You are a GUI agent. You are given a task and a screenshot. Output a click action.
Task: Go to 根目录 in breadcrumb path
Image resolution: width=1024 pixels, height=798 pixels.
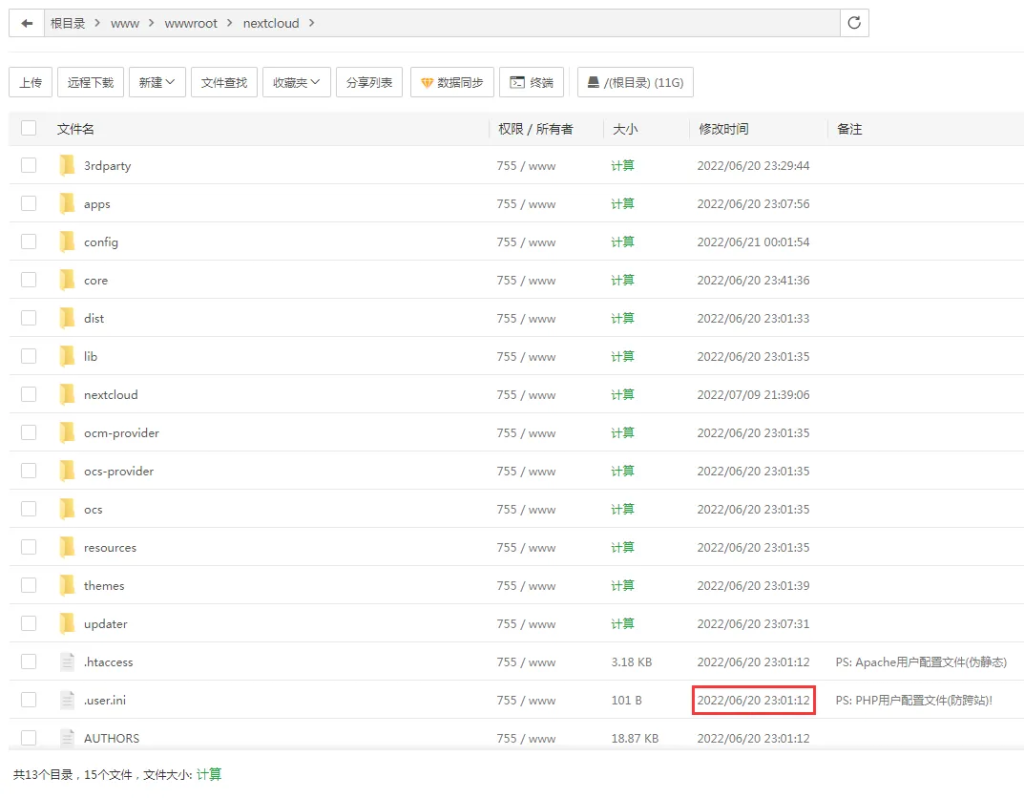point(68,23)
